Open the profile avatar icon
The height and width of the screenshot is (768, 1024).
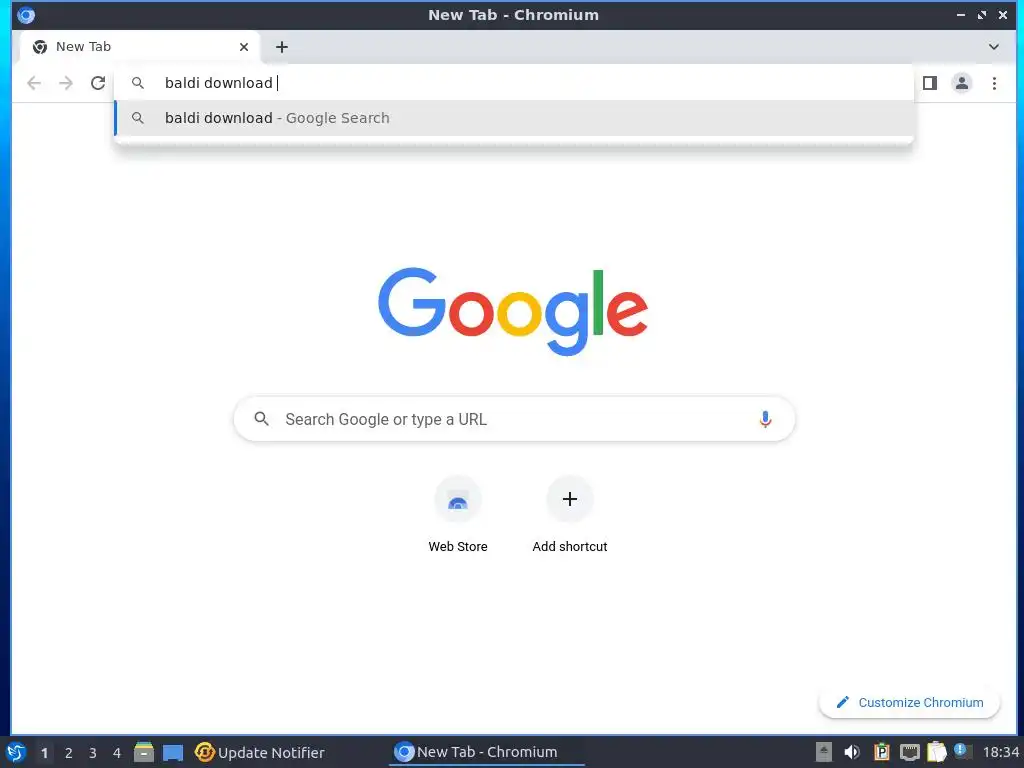(x=962, y=83)
